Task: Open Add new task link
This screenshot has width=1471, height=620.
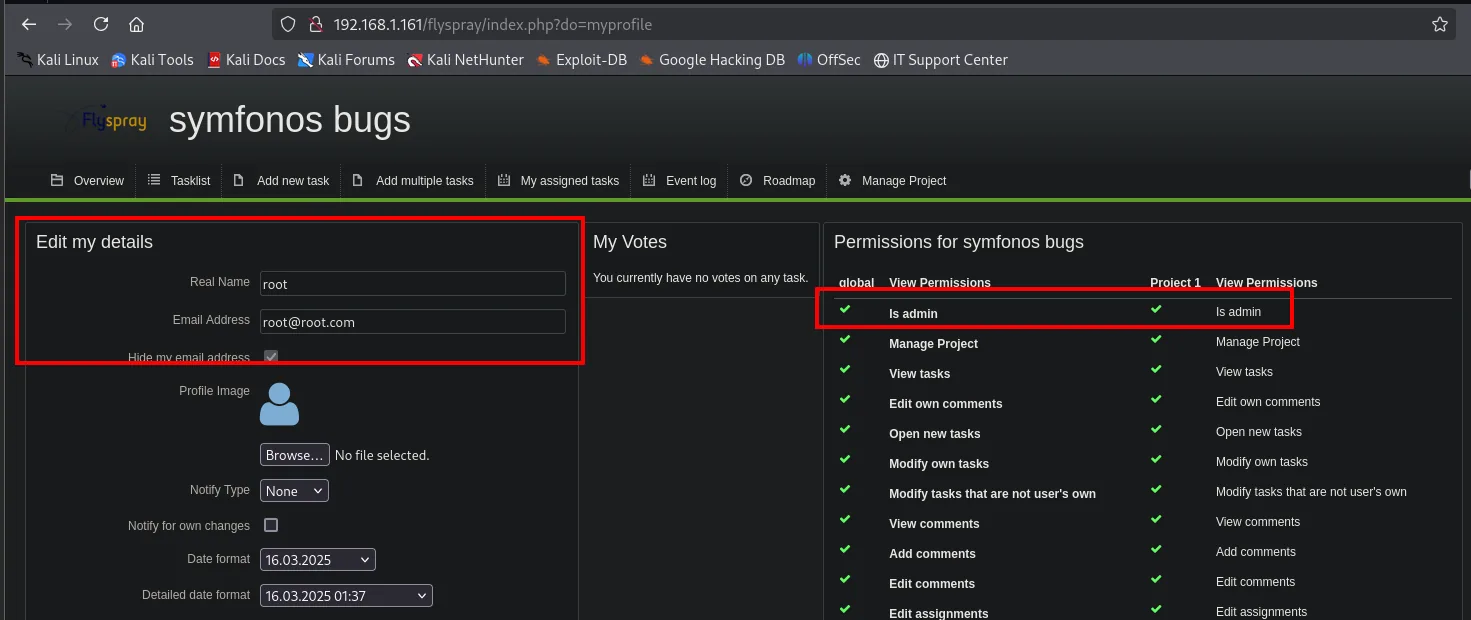Action: pos(281,181)
